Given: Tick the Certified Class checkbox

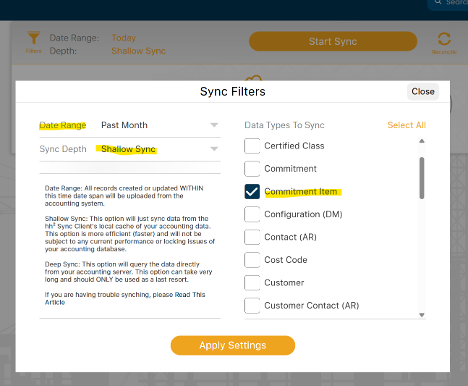Looking at the screenshot, I should click(x=252, y=146).
